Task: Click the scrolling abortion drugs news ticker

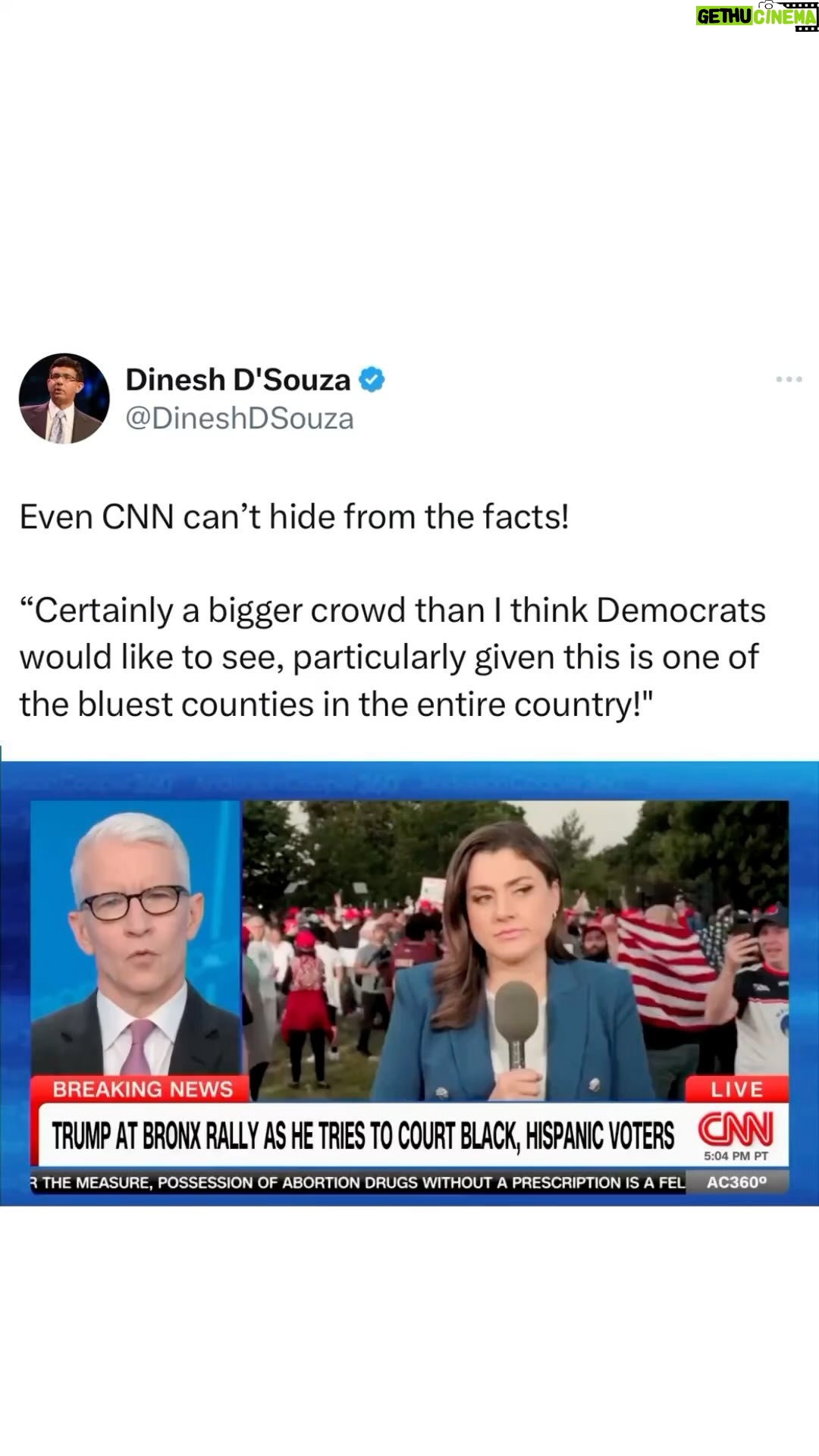Action: [358, 1181]
